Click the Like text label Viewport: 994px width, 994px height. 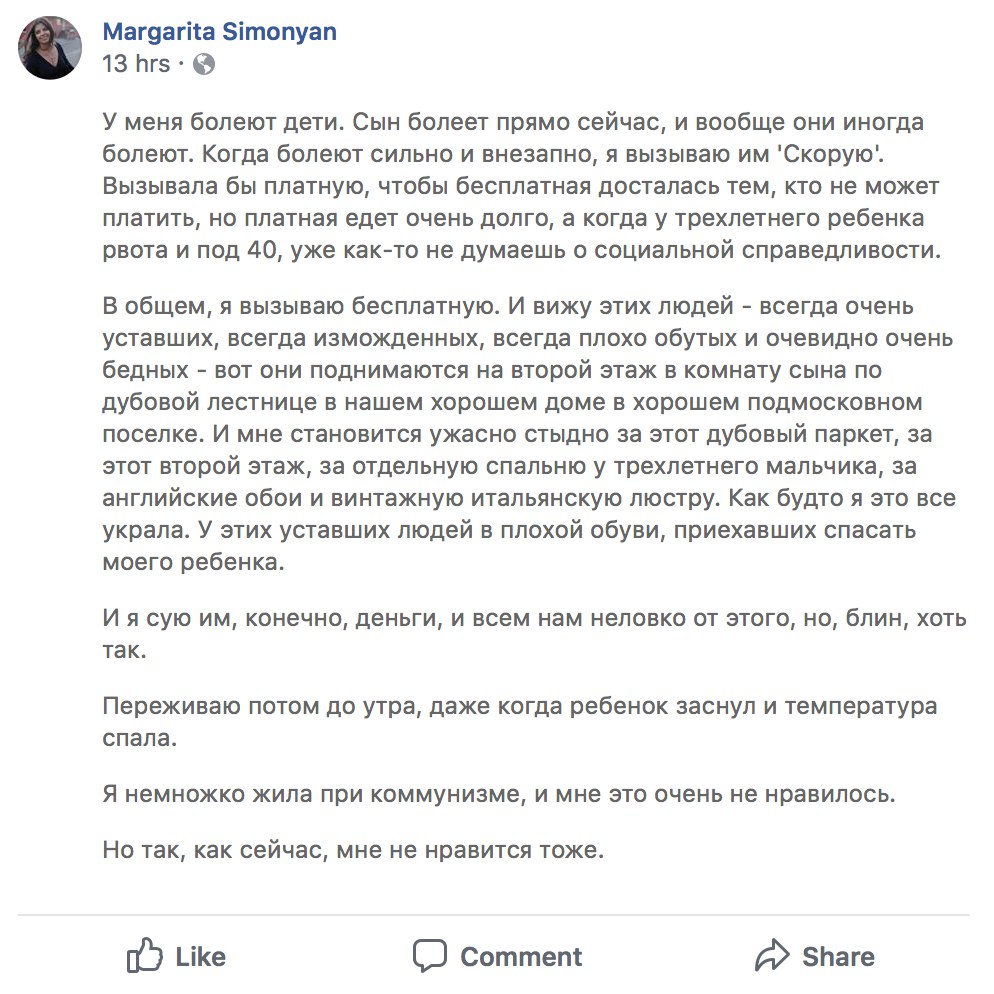(x=200, y=957)
